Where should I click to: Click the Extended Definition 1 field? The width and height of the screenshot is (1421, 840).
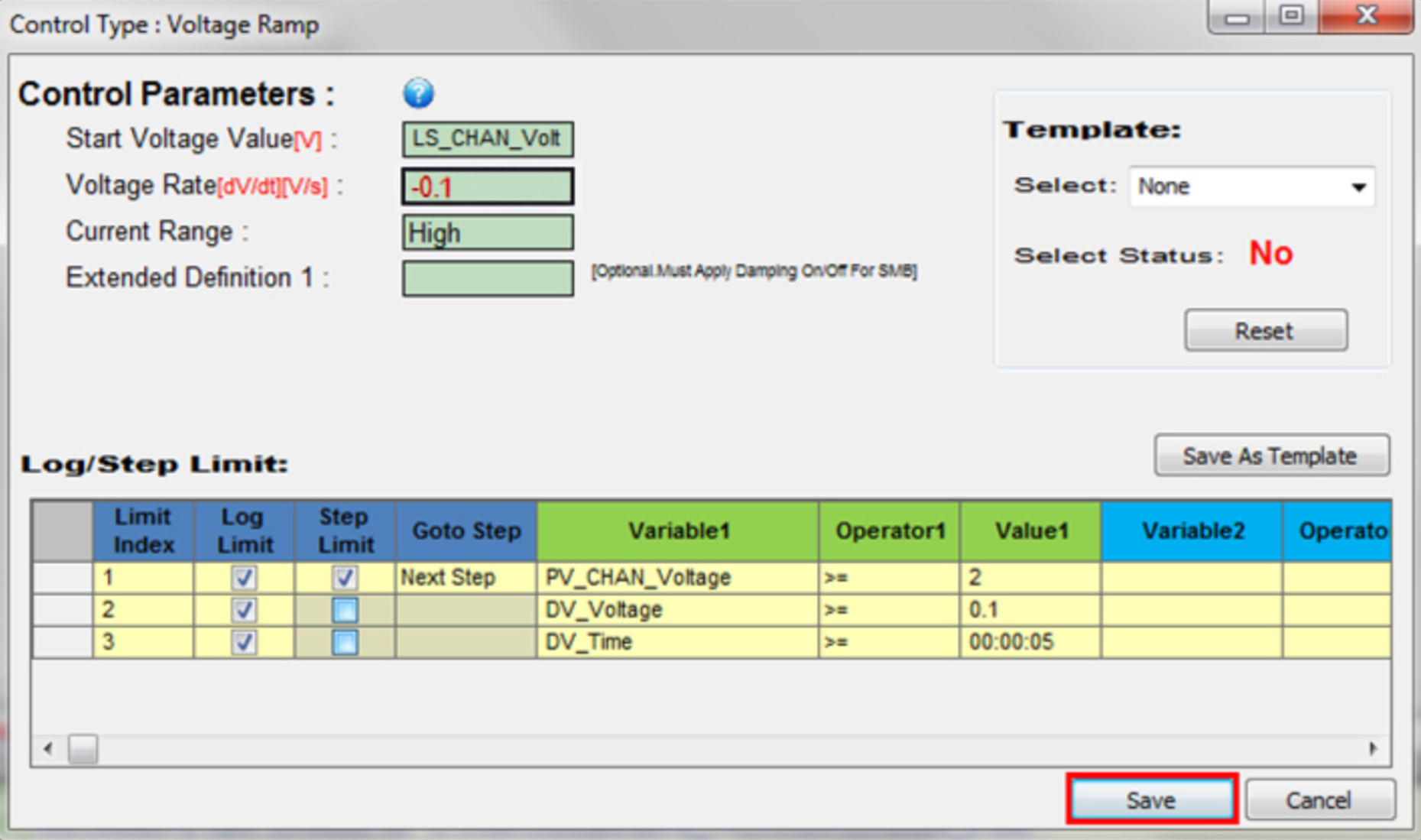coord(487,279)
